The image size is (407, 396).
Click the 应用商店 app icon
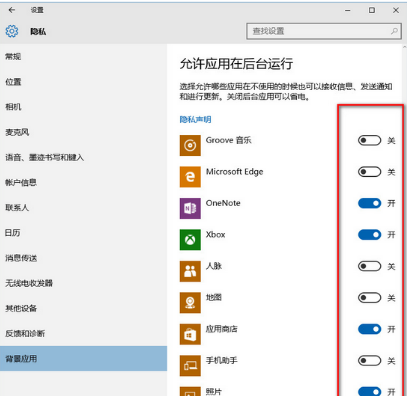point(190,334)
